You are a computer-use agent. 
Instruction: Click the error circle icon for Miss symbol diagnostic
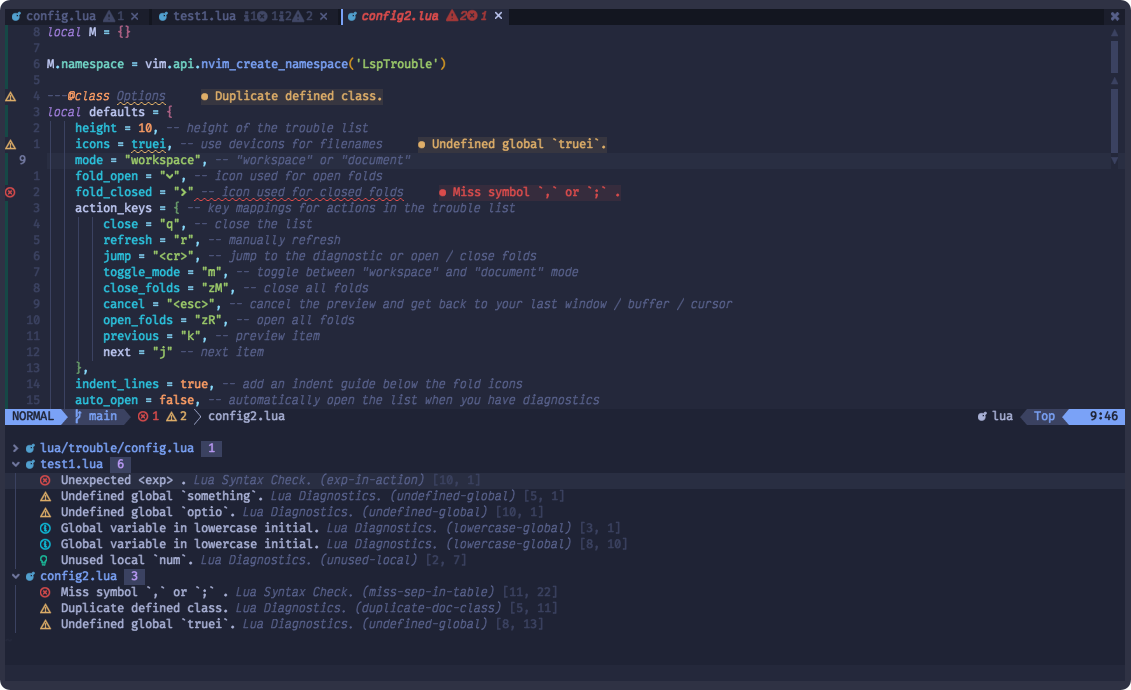tap(44, 591)
